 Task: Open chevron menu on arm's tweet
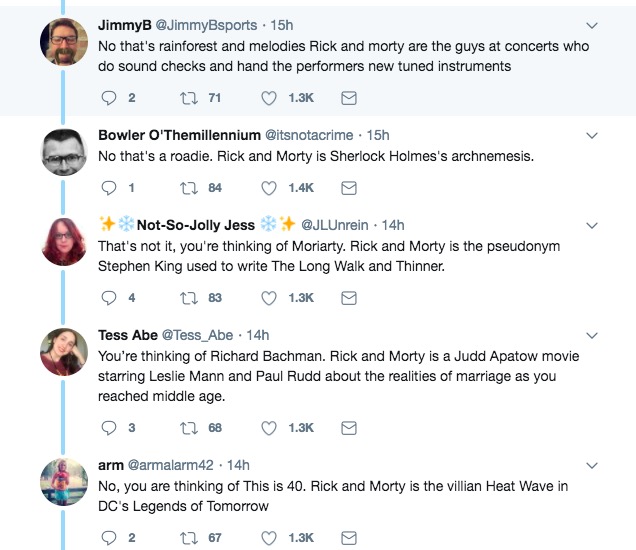point(591,465)
